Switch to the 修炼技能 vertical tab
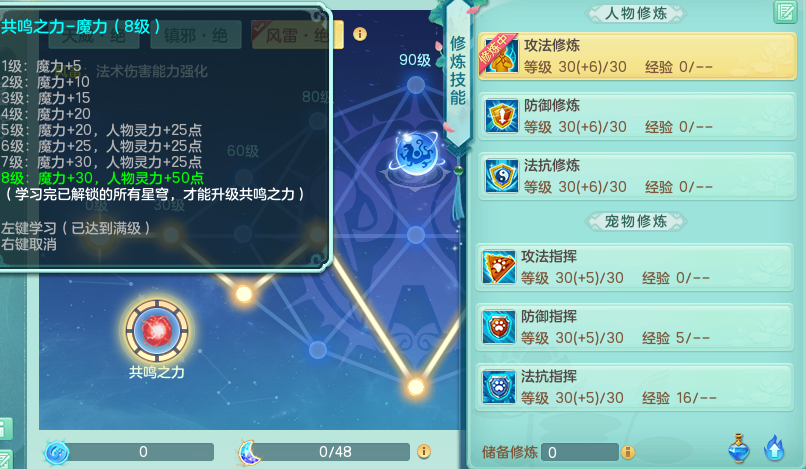 pyautogui.click(x=457, y=71)
